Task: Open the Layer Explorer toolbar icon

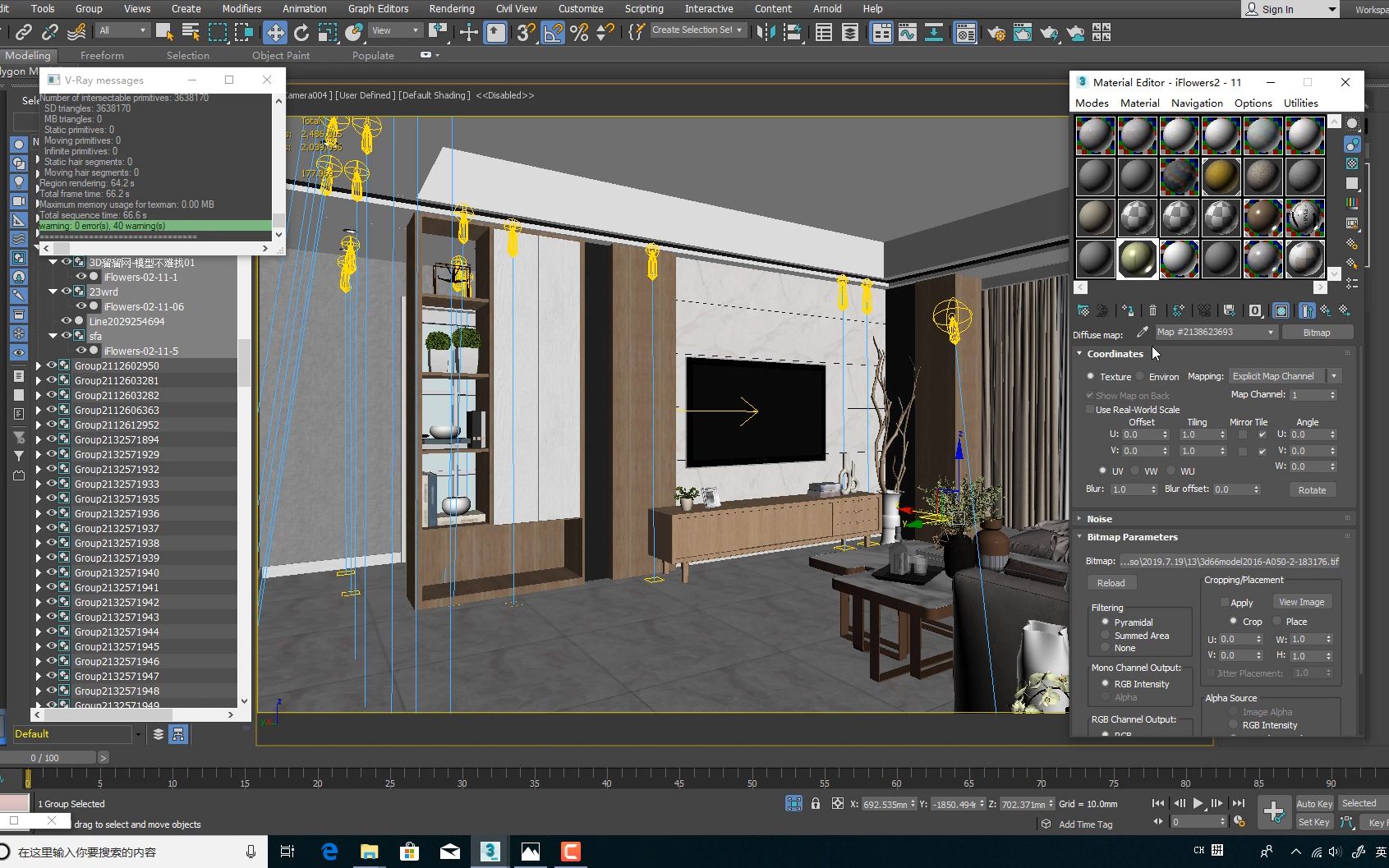Action: click(x=850, y=32)
